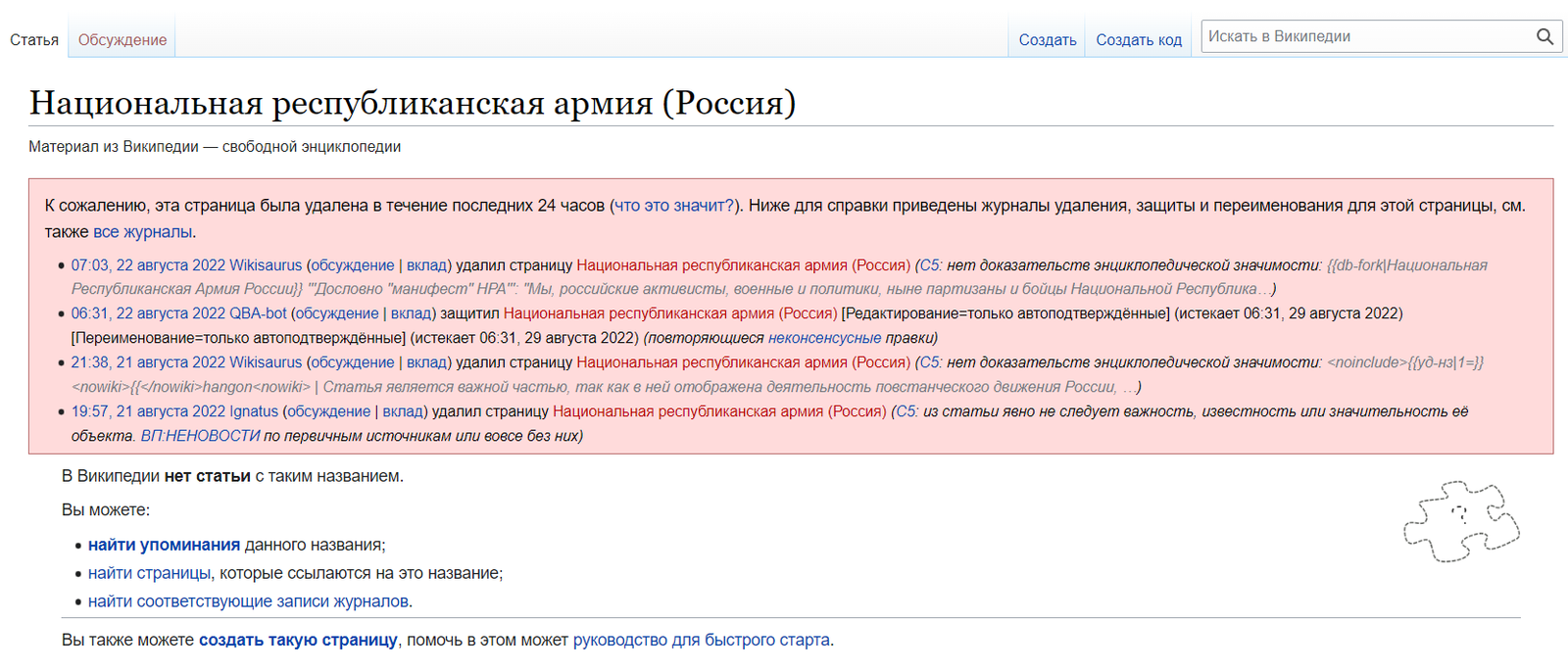Select the Статья tab
Viewport: 1568px width, 671px height.
coord(34,40)
